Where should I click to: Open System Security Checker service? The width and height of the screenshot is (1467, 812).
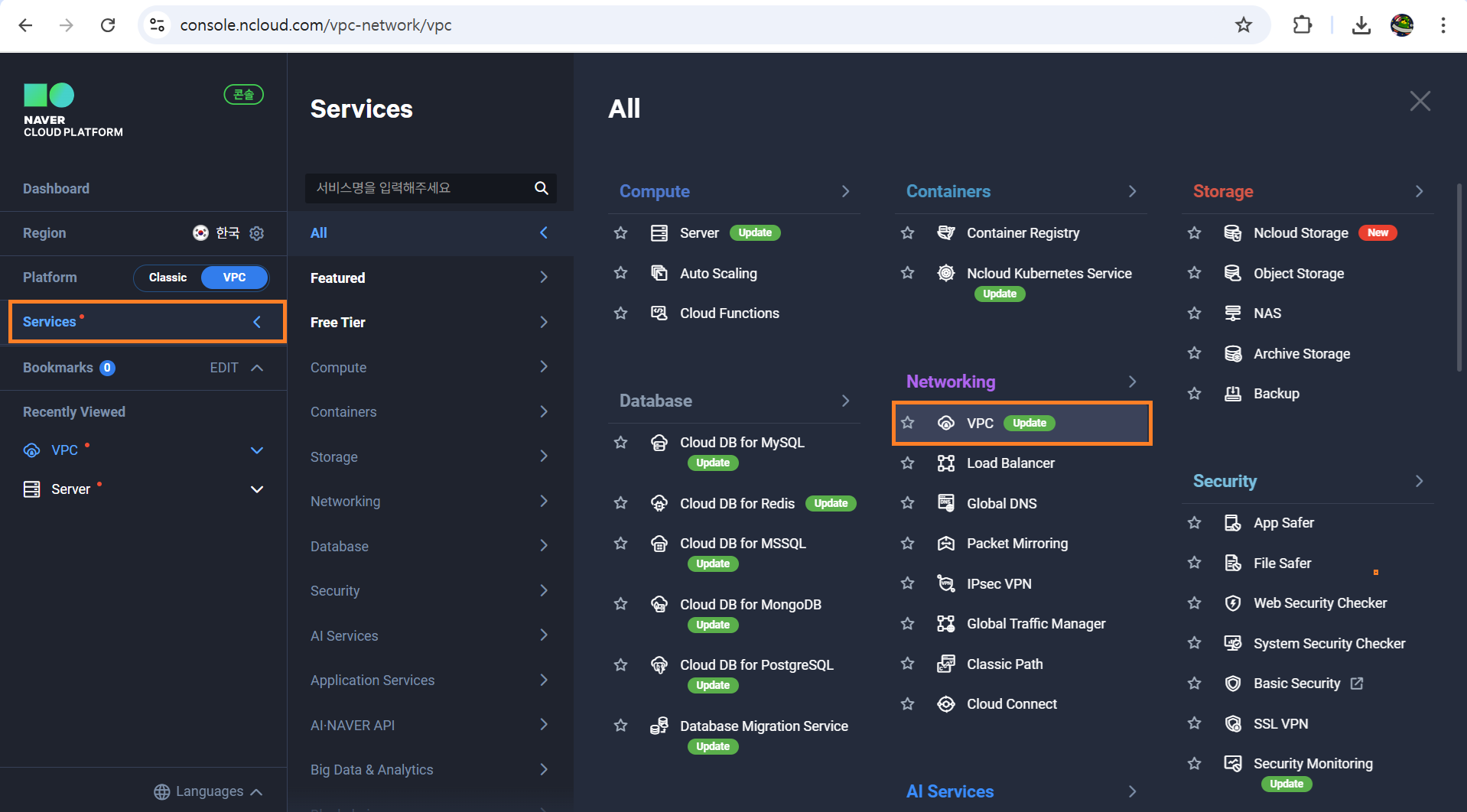click(x=1329, y=644)
